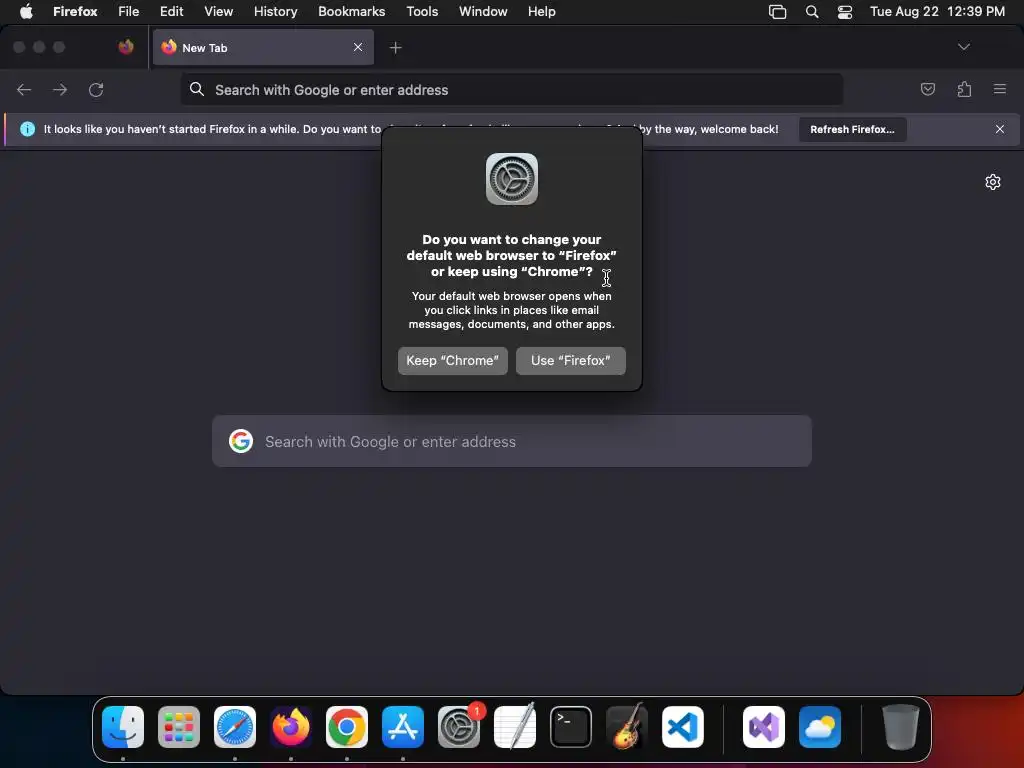Open the History menu

click(x=276, y=11)
